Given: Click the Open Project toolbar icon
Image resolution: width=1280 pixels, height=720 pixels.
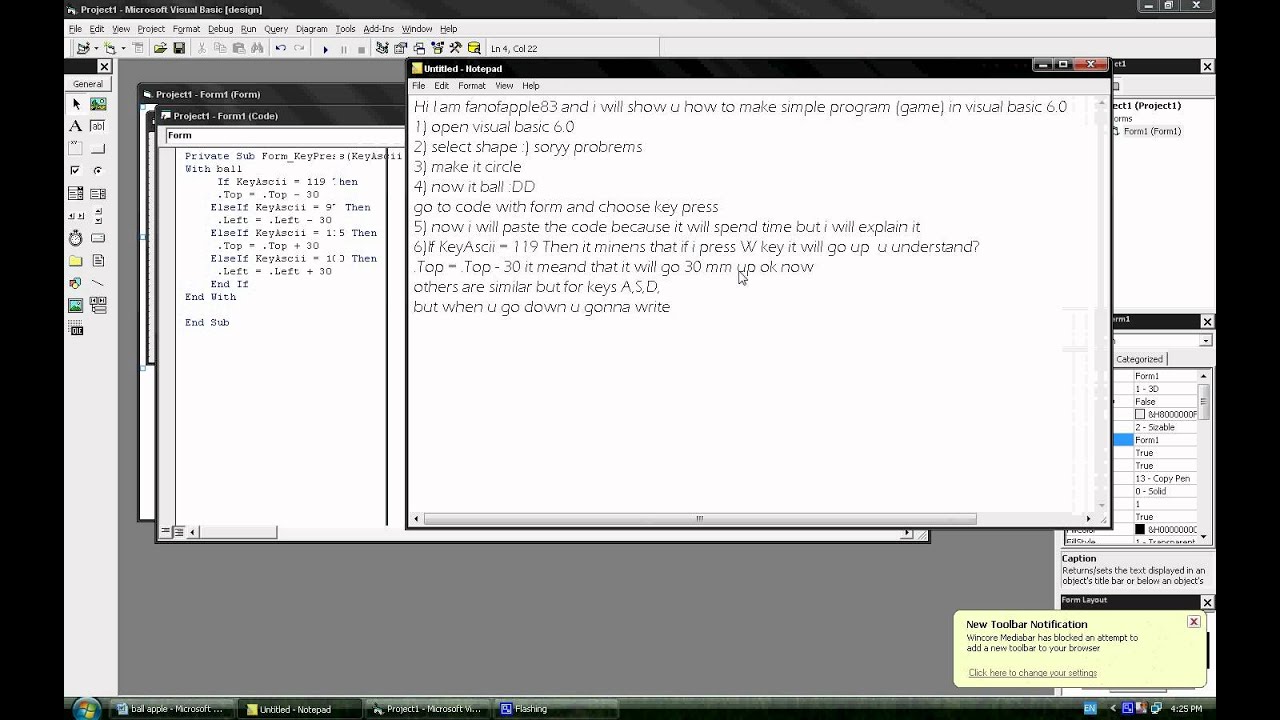Looking at the screenshot, I should click(x=161, y=48).
